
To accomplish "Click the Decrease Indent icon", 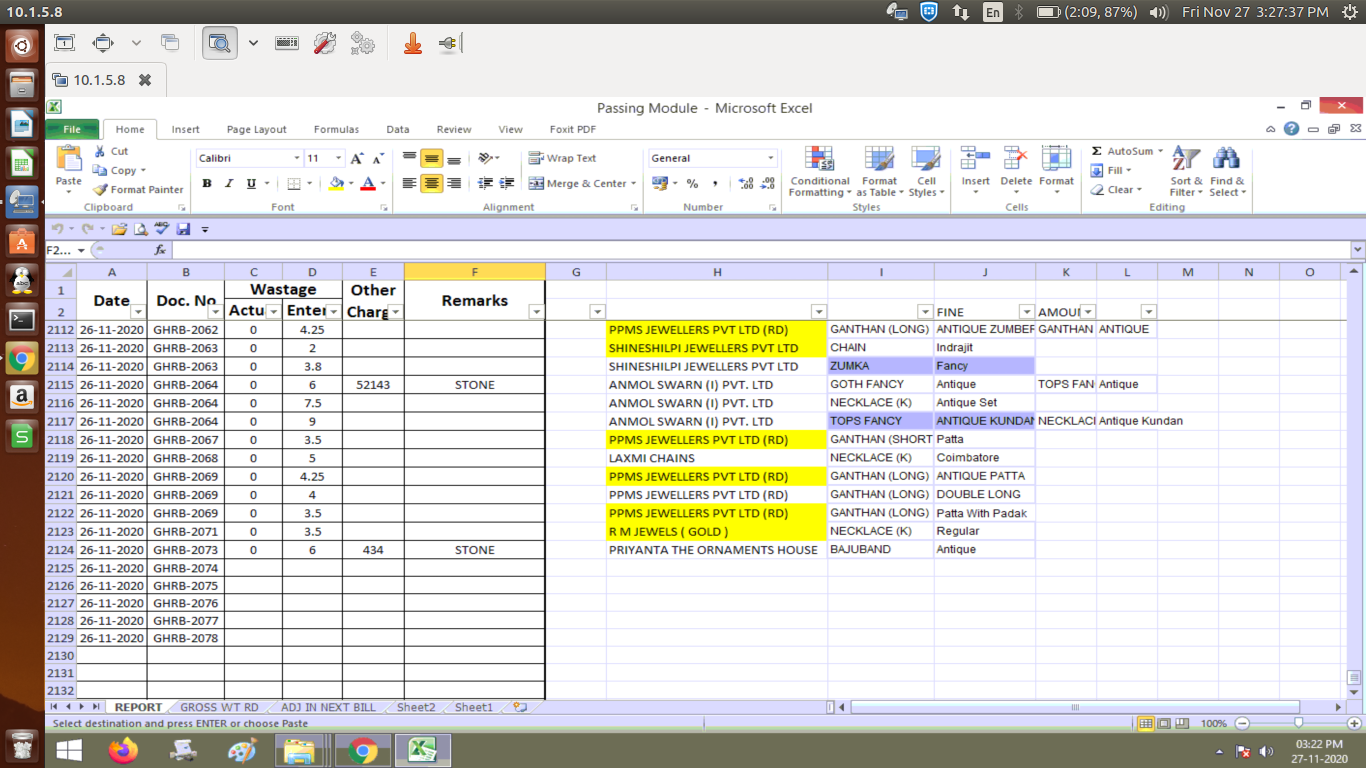I will [x=486, y=183].
